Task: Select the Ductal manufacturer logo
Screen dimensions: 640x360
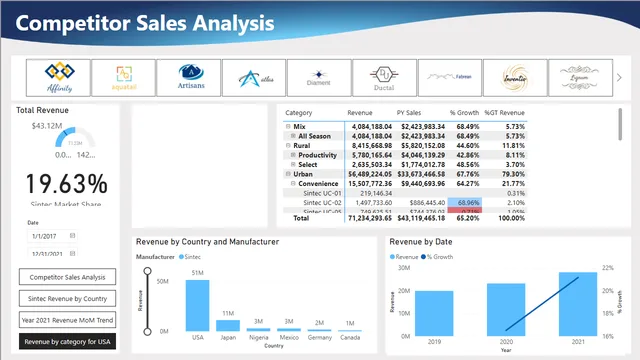Action: pyautogui.click(x=384, y=78)
